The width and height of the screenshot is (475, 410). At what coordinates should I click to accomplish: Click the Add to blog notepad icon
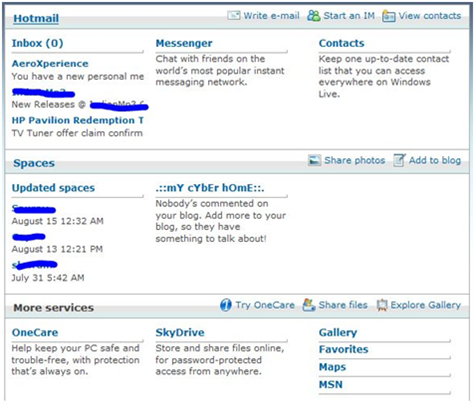point(399,160)
